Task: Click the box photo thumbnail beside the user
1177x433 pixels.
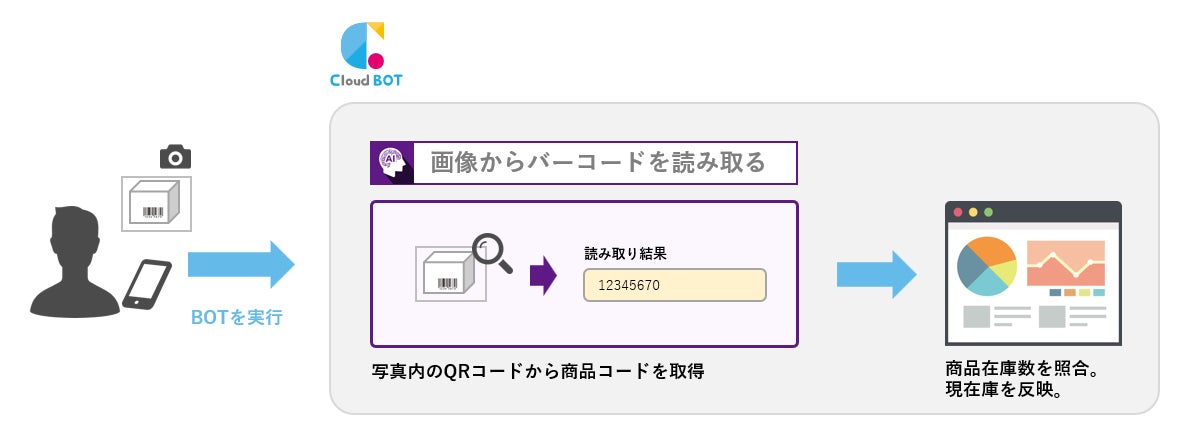Action: [156, 204]
